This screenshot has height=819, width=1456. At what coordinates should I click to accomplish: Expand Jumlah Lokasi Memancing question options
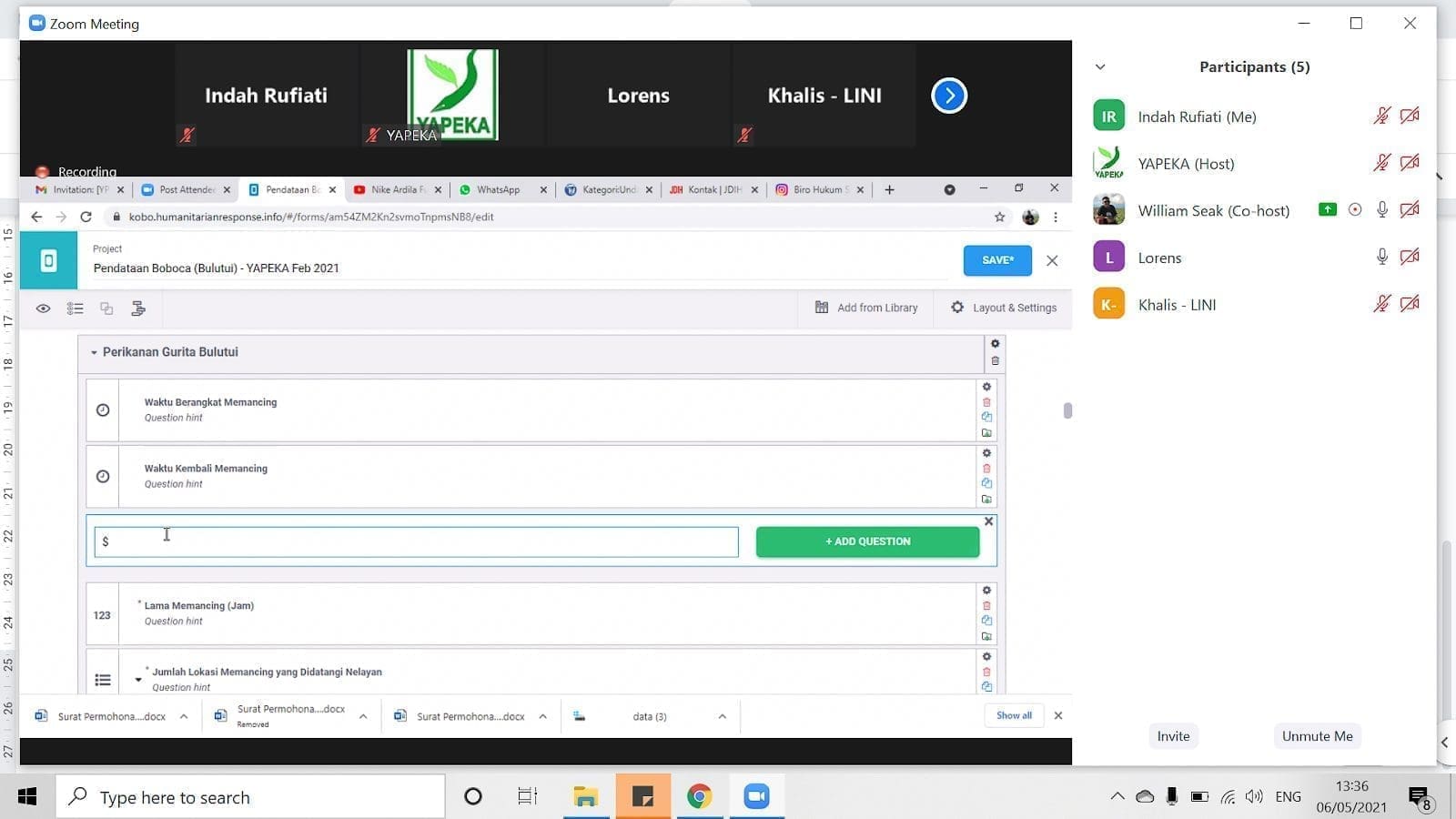(138, 679)
